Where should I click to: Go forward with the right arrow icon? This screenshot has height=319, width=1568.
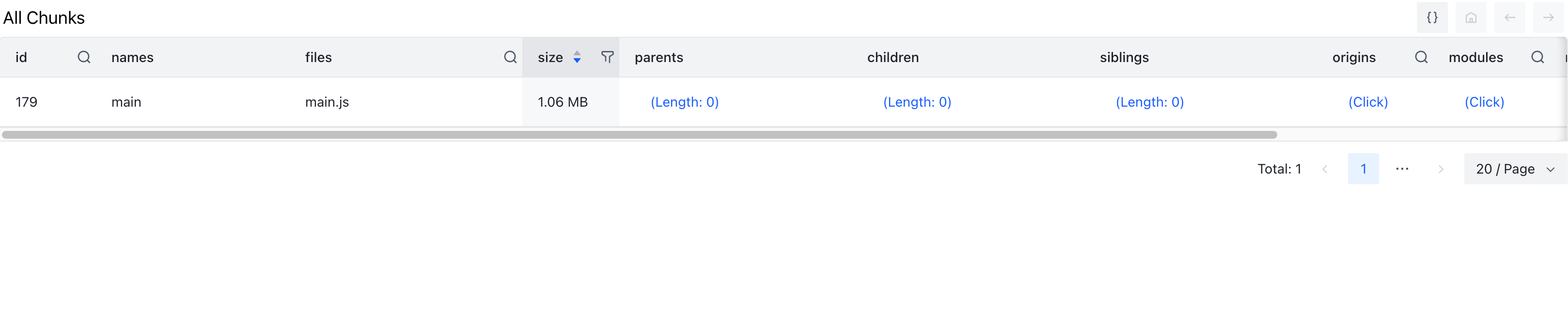click(x=1548, y=17)
